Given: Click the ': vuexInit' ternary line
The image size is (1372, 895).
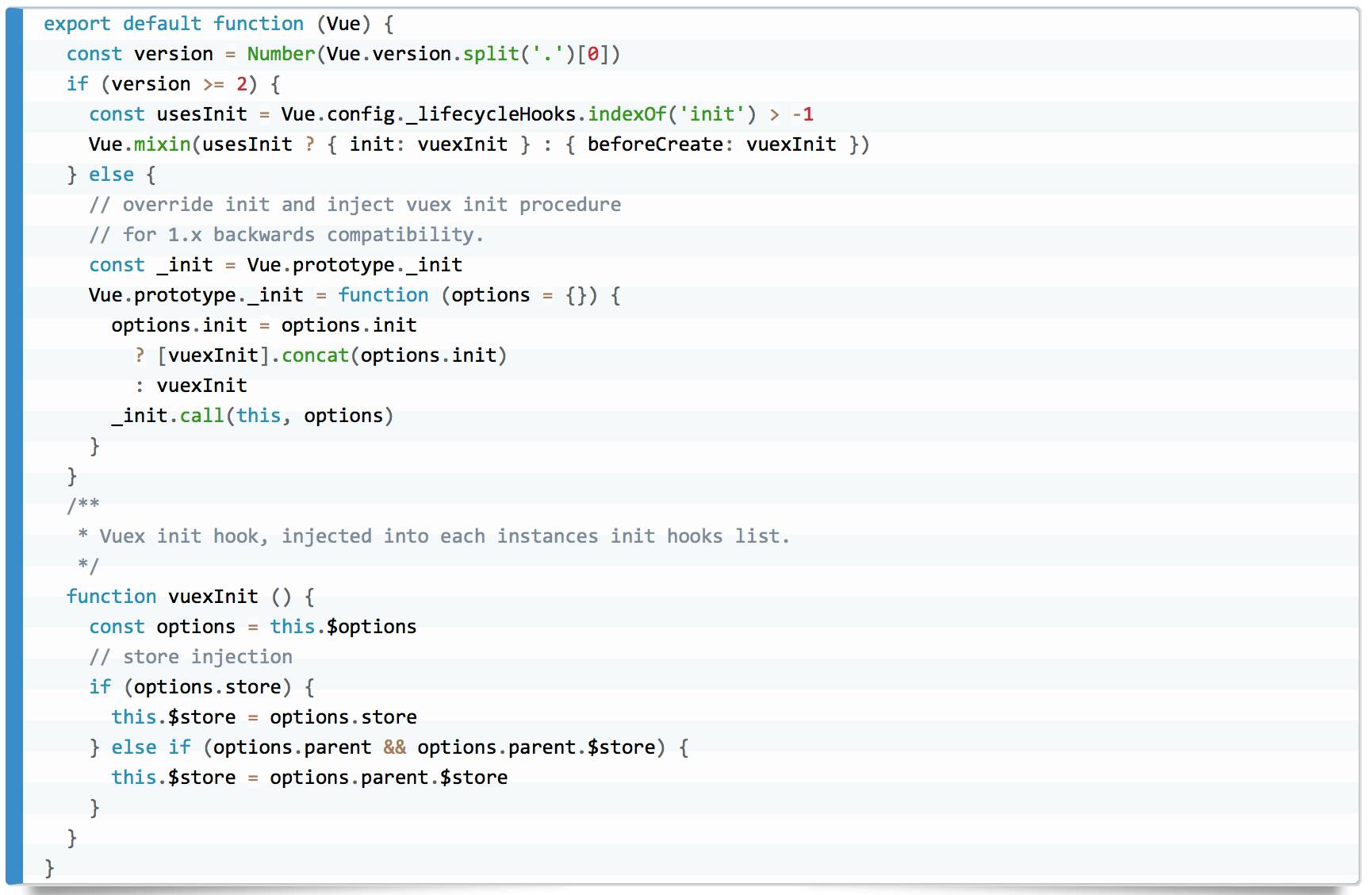Looking at the screenshot, I should (x=190, y=386).
